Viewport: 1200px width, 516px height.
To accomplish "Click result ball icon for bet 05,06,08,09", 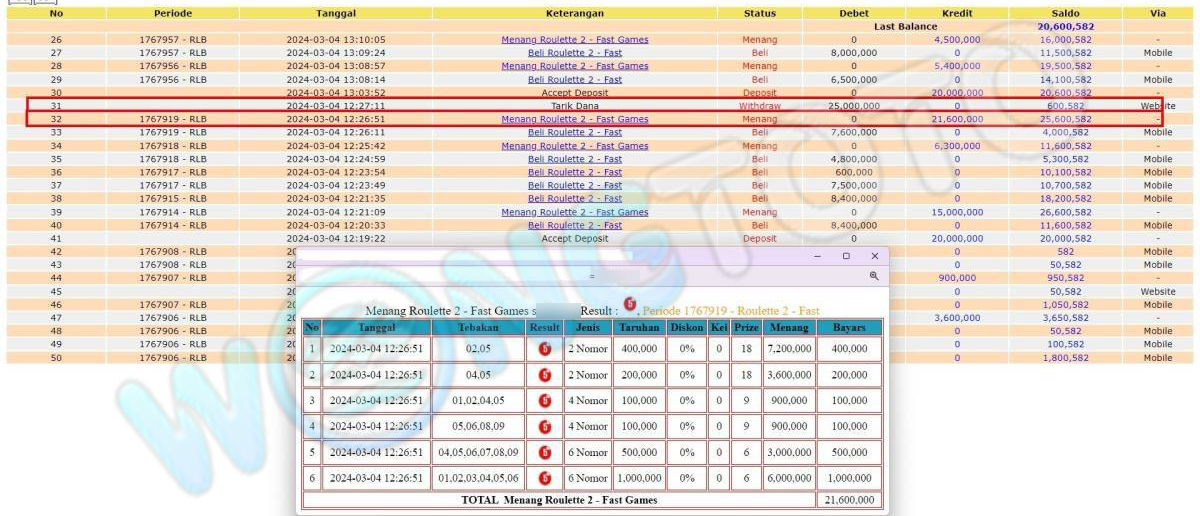I will [545, 427].
